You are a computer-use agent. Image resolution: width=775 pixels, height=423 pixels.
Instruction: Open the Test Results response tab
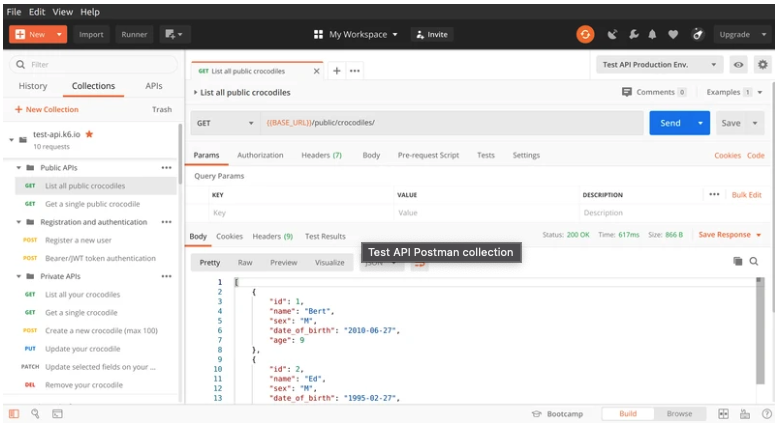tap(325, 236)
